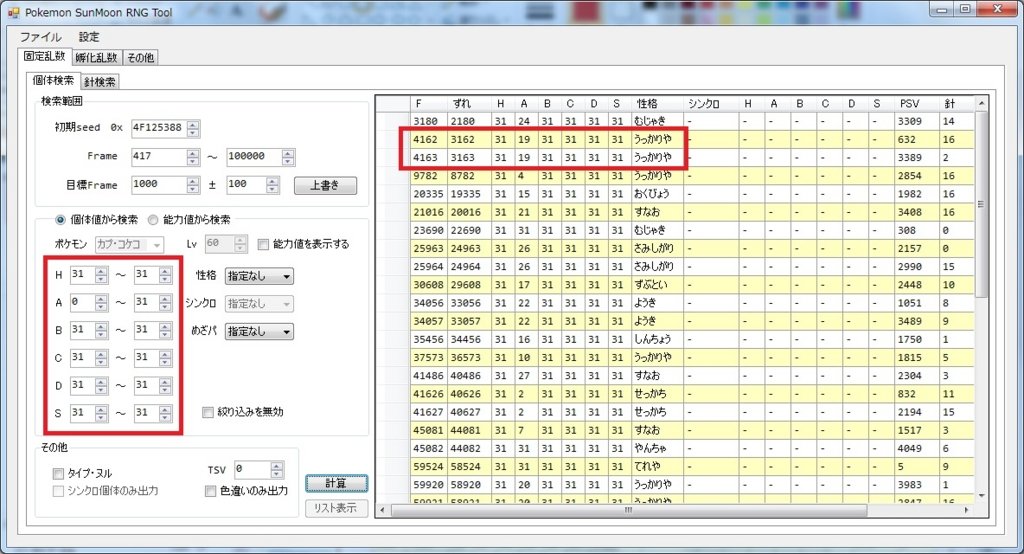
Task: Select the row with frame 23690
Action: click(676, 230)
